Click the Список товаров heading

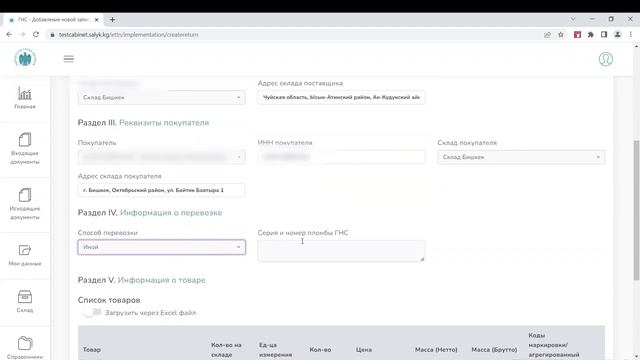coord(109,300)
